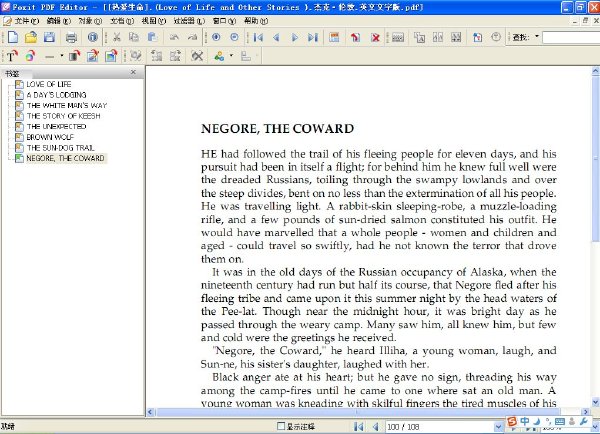Image resolution: width=600 pixels, height=434 pixels.
Task: Select the add color graphic tool
Action: (30, 56)
